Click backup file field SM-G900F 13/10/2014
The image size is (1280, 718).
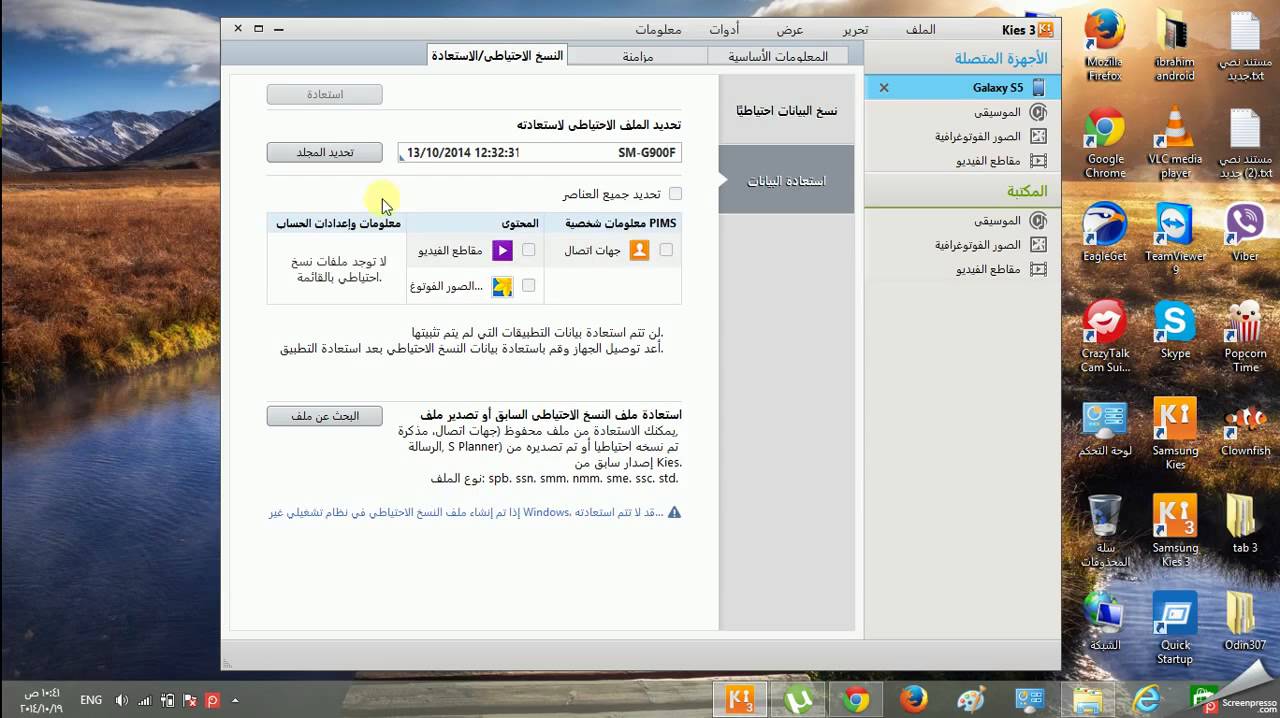tap(540, 153)
